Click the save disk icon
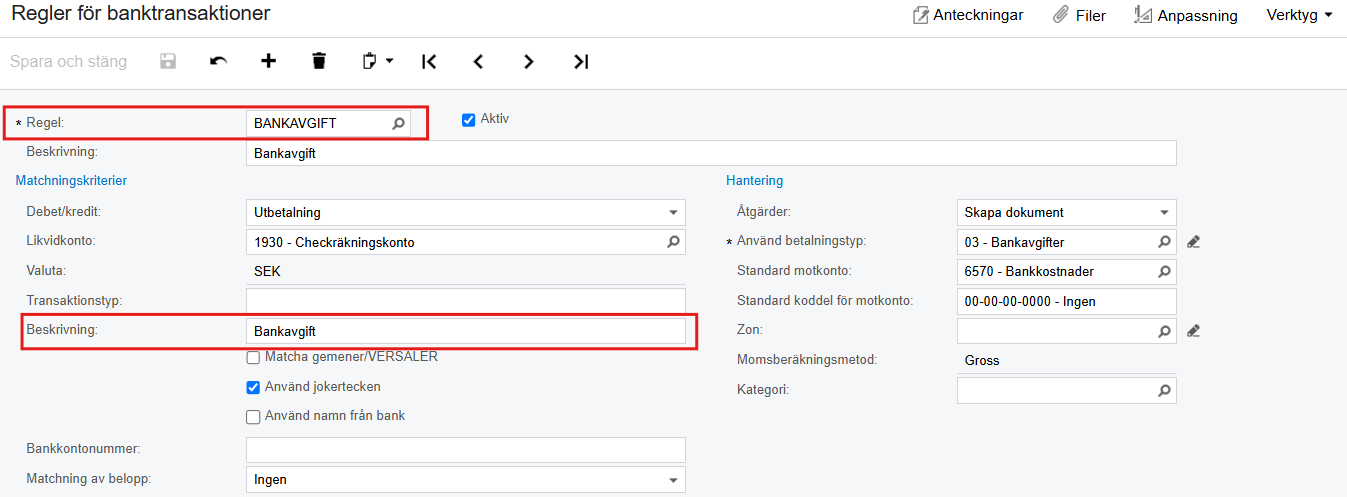Screen dimensions: 1347x497 pyautogui.click(x=168, y=61)
